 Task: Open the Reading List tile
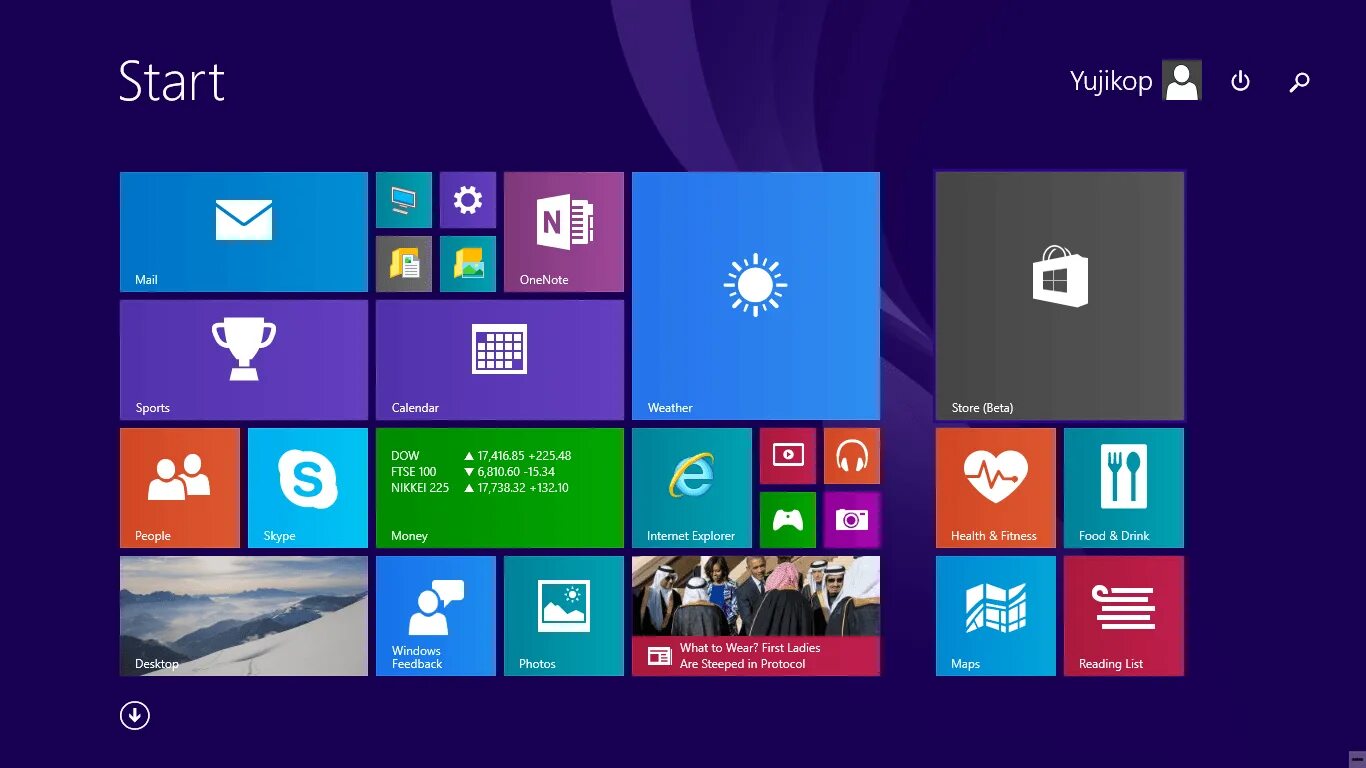pos(1124,616)
